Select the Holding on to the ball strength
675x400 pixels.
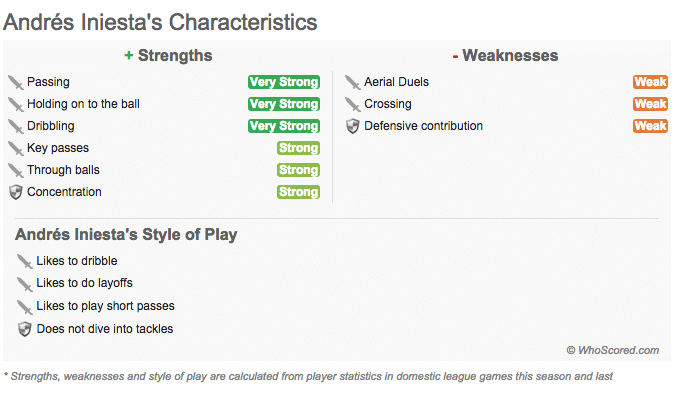point(87,104)
